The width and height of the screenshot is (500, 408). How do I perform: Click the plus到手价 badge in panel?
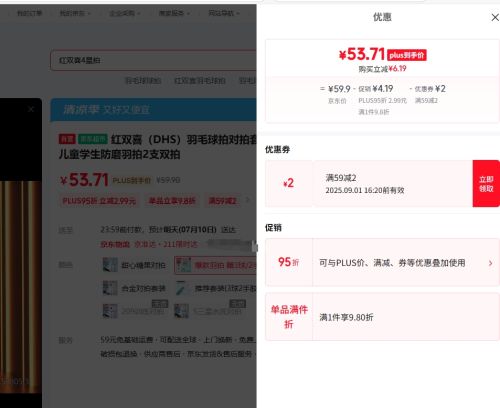407,55
